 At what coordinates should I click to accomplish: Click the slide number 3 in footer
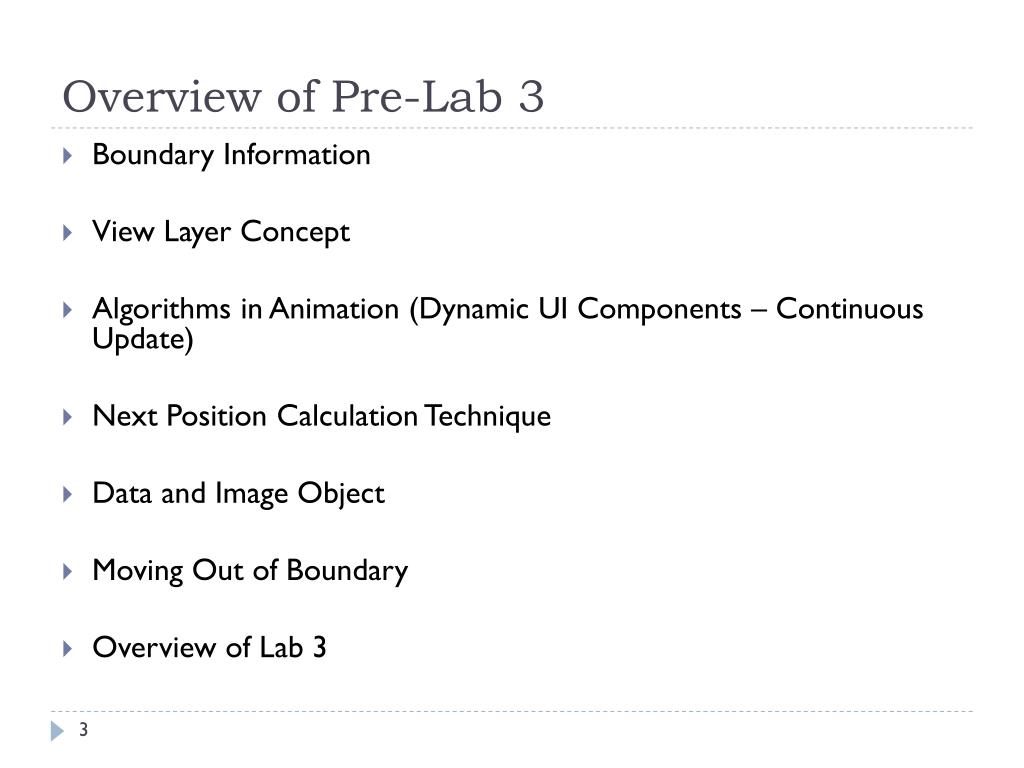pyautogui.click(x=84, y=729)
